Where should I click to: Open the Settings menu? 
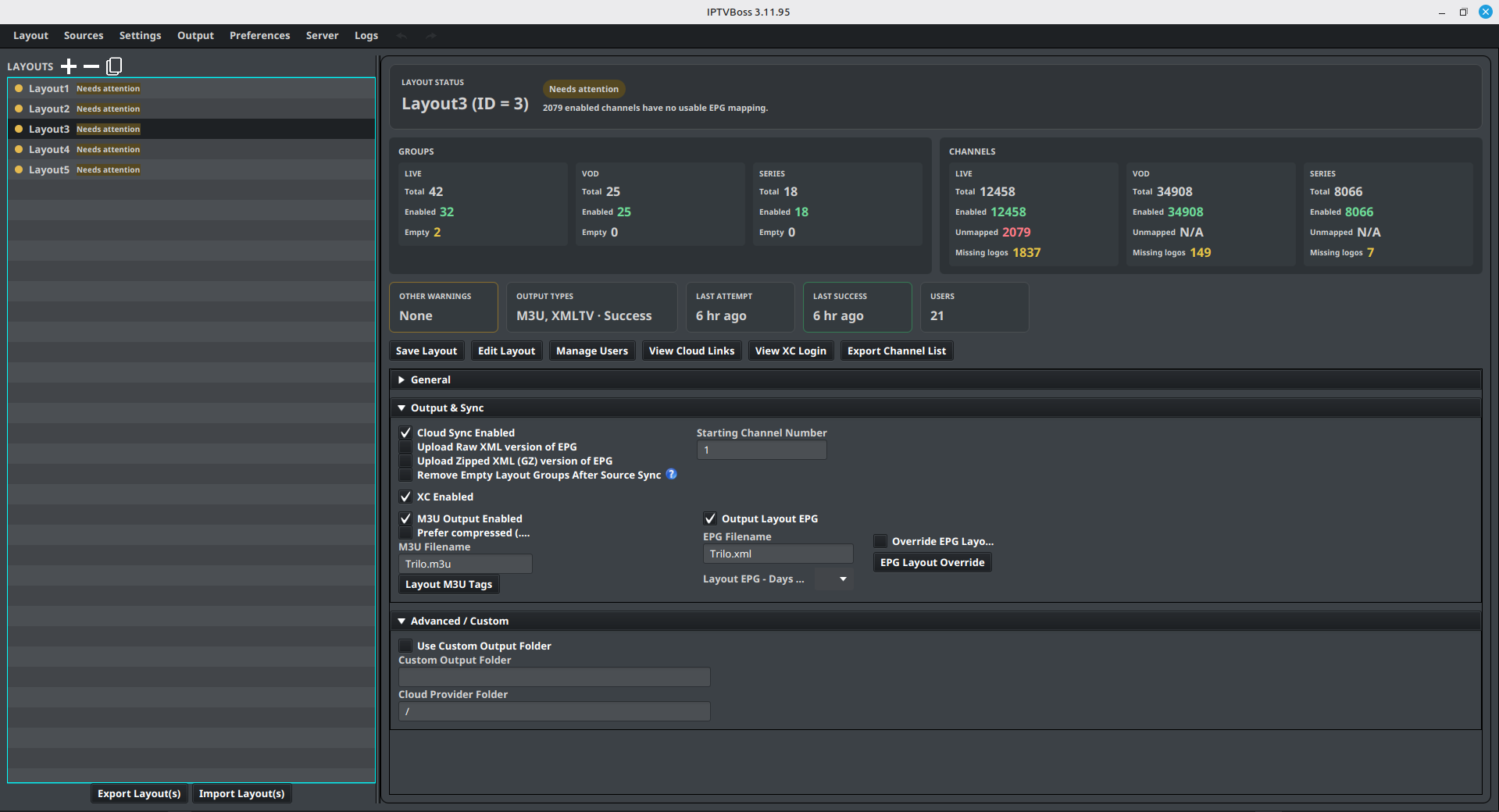tap(140, 35)
